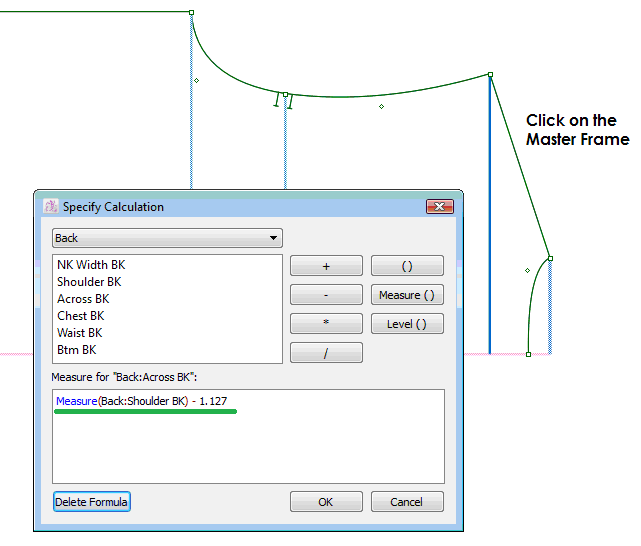Select Shoulder BK measurement
Image resolution: width=641 pixels, height=546 pixels.
pyautogui.click(x=90, y=282)
